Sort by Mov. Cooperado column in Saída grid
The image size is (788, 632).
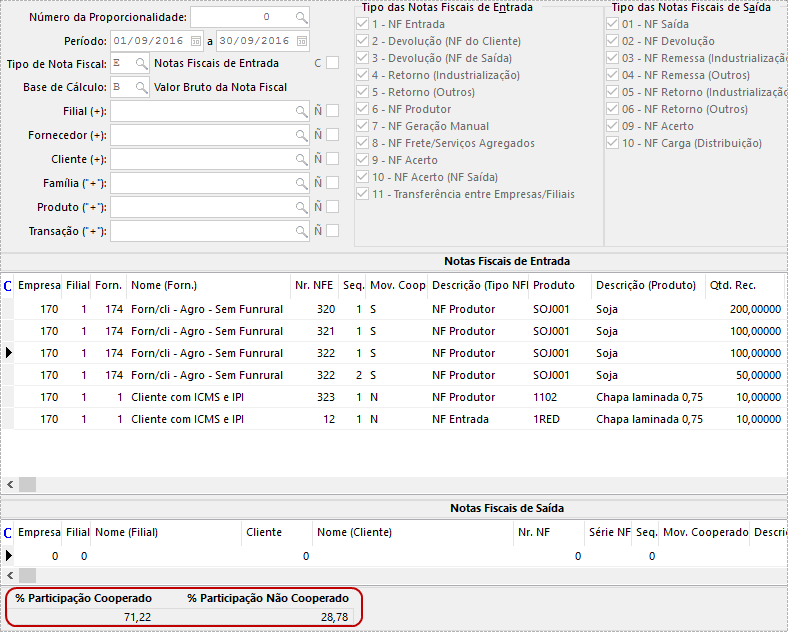pos(705,533)
